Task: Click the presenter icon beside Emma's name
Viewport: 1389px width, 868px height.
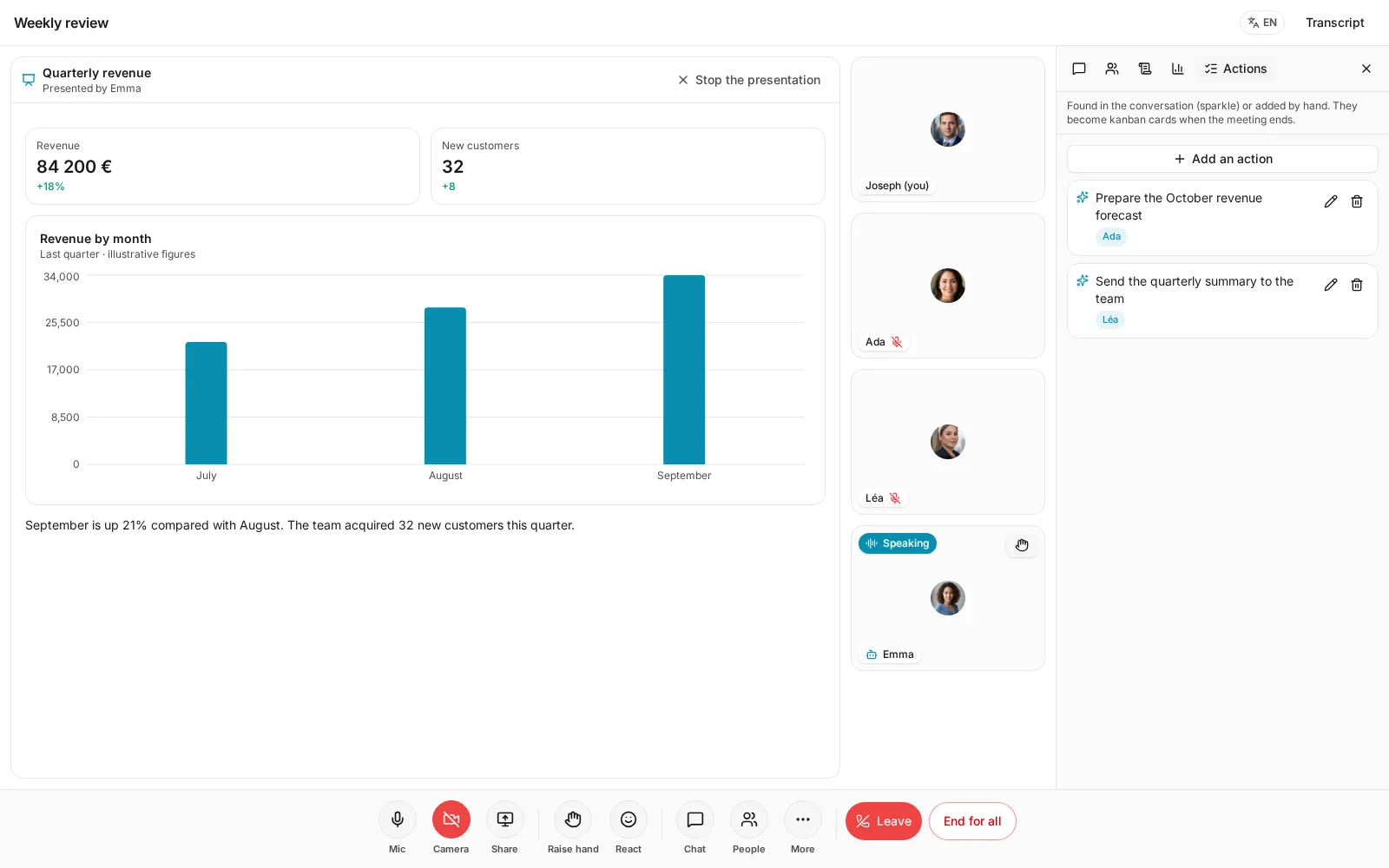Action: (x=872, y=654)
